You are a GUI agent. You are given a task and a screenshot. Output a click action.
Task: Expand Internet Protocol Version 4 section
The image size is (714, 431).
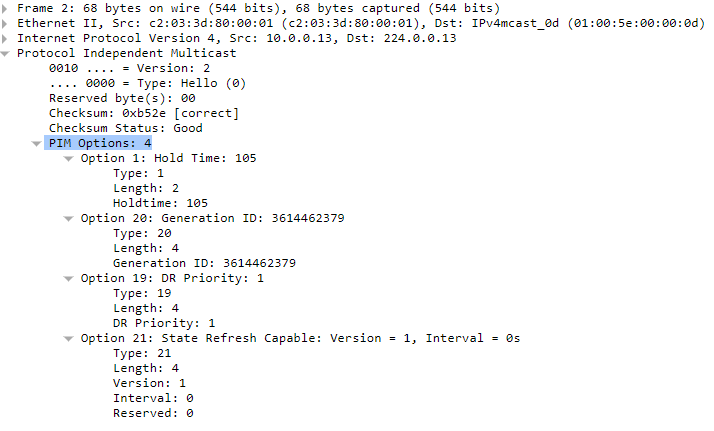pyautogui.click(x=5, y=39)
